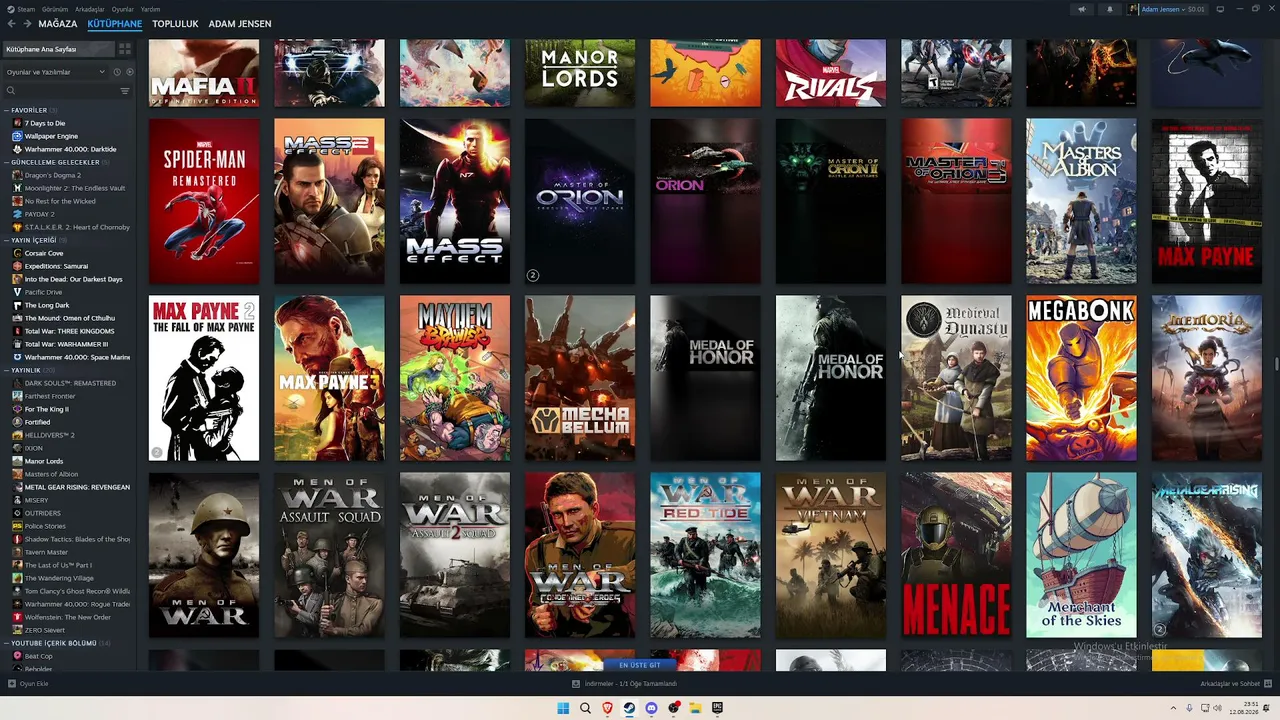Image resolution: width=1280 pixels, height=720 pixels.
Task: Switch to the MAĞAZA tab
Action: 58,23
